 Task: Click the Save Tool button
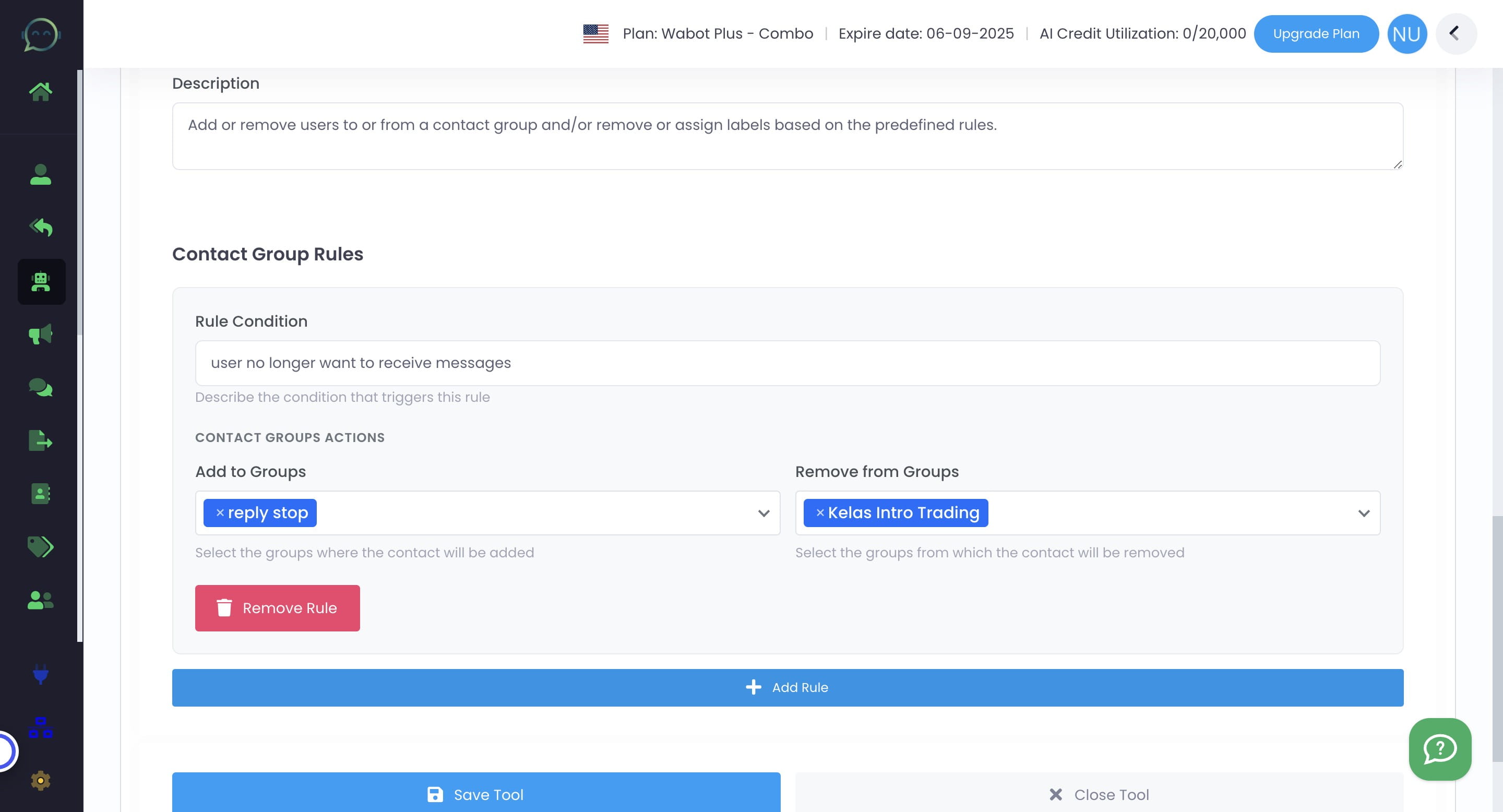tap(475, 794)
